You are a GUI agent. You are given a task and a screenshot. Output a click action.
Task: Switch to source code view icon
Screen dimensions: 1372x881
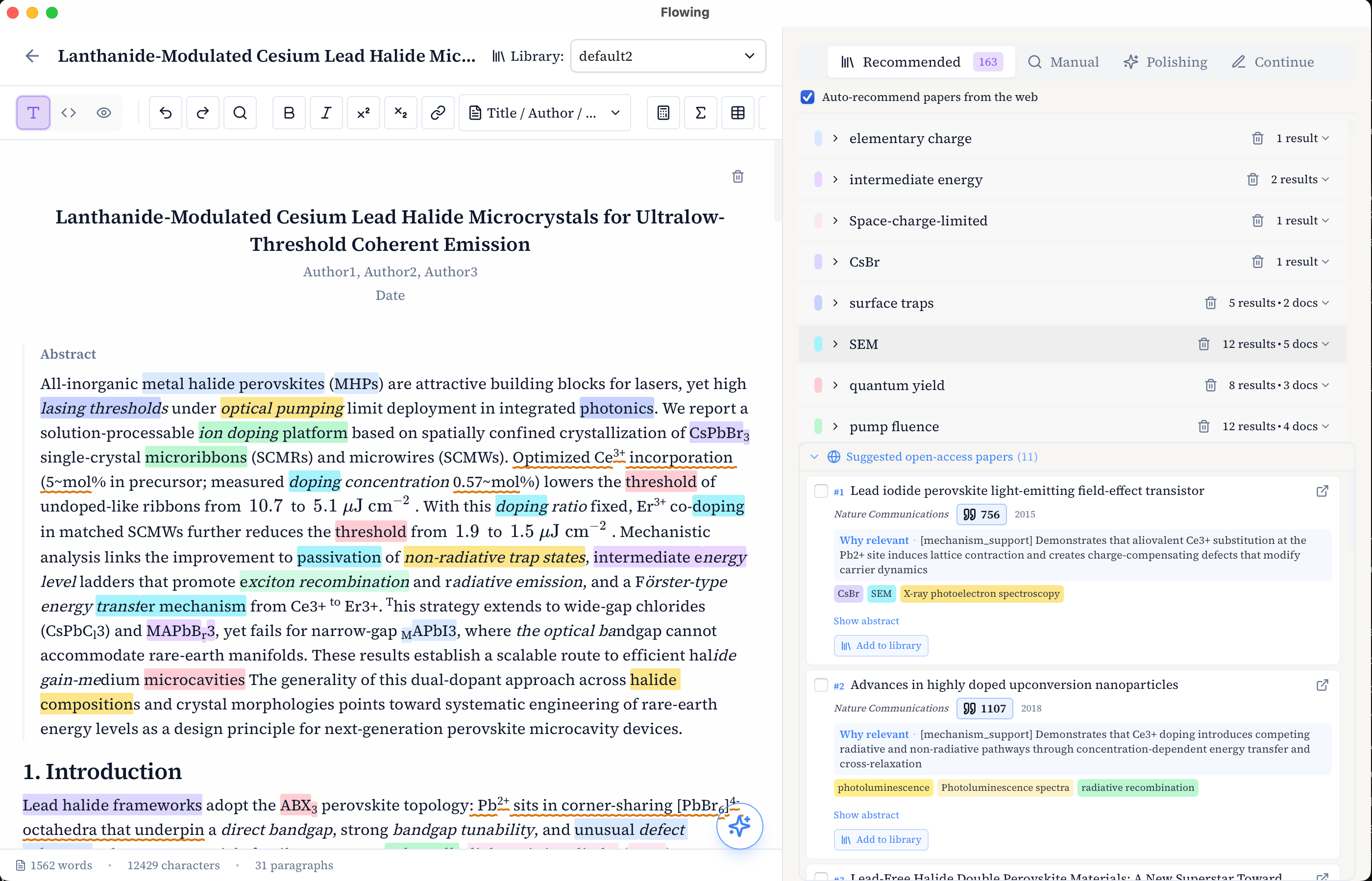coord(69,113)
